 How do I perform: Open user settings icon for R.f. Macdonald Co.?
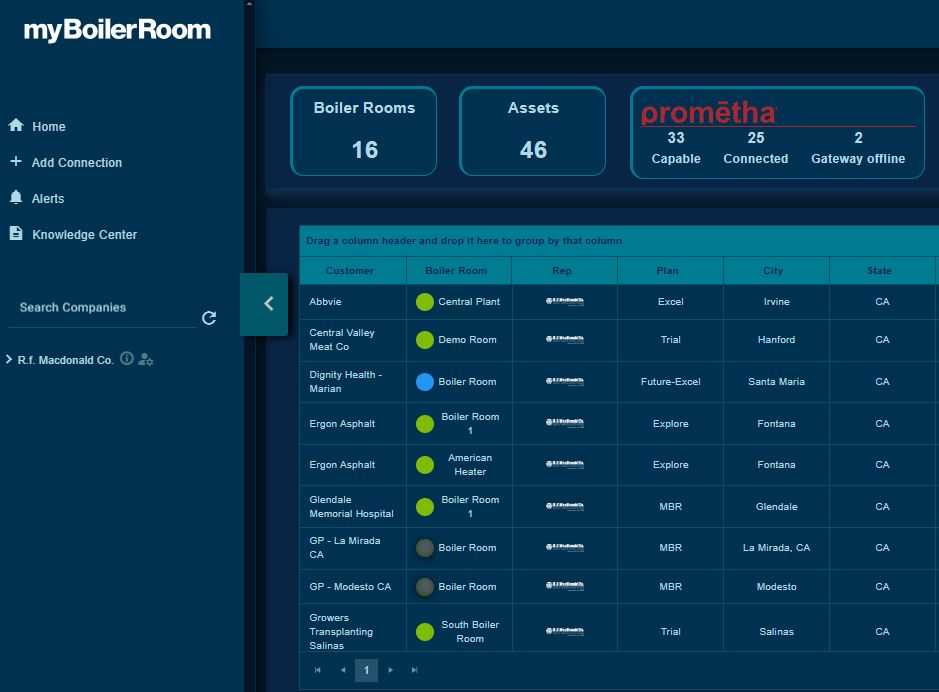146,359
